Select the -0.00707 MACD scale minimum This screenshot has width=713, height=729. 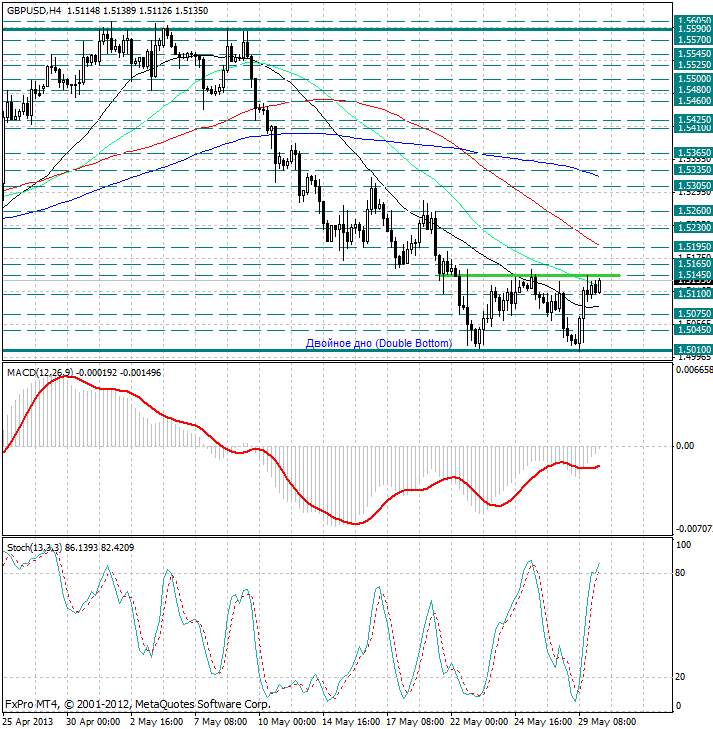tap(693, 529)
